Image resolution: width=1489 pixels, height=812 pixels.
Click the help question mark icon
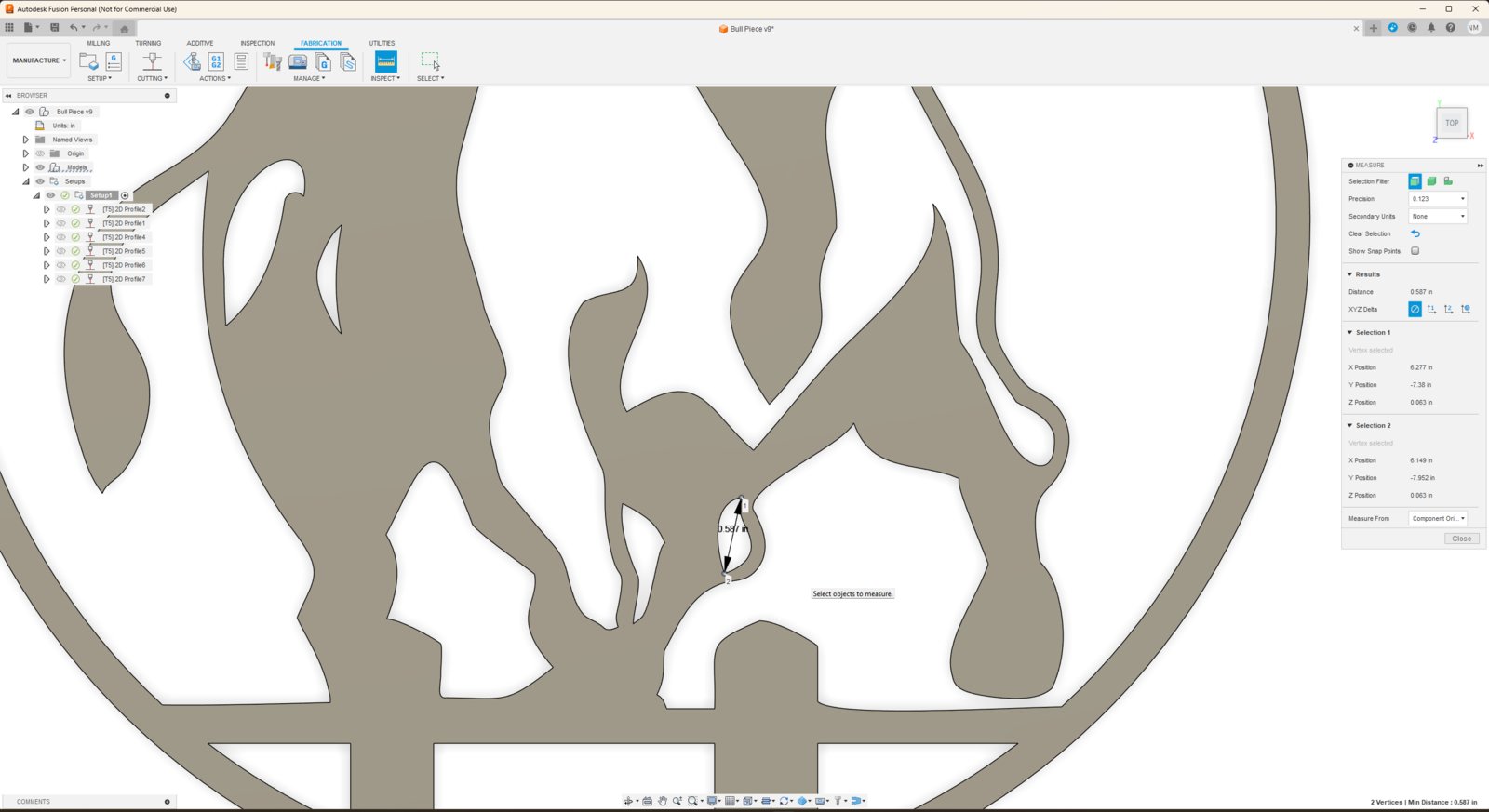tap(1450, 28)
